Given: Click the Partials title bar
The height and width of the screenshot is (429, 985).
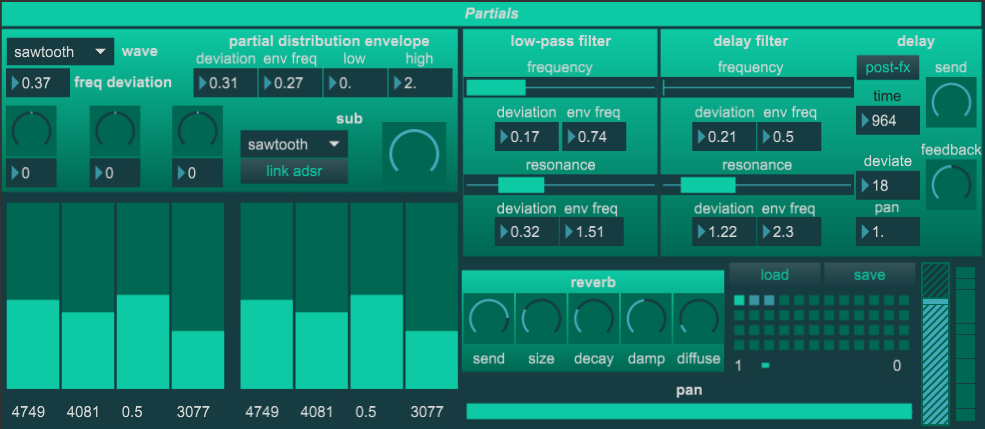Looking at the screenshot, I should point(492,13).
